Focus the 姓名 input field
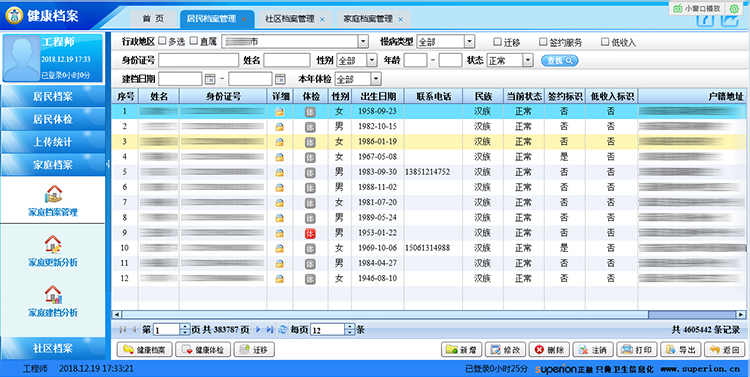Viewport: 750px width, 377px height. click(x=287, y=60)
